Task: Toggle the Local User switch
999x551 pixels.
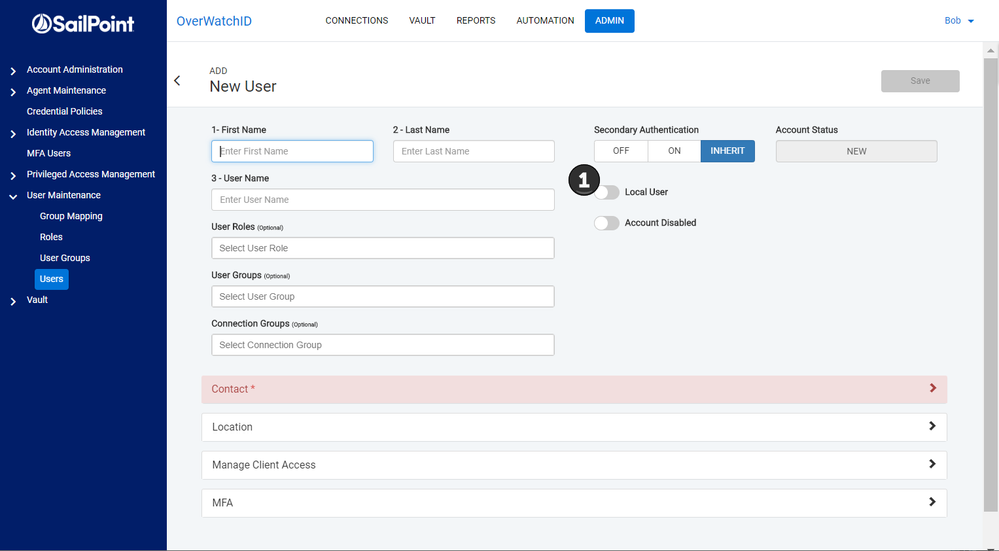Action: pos(607,192)
